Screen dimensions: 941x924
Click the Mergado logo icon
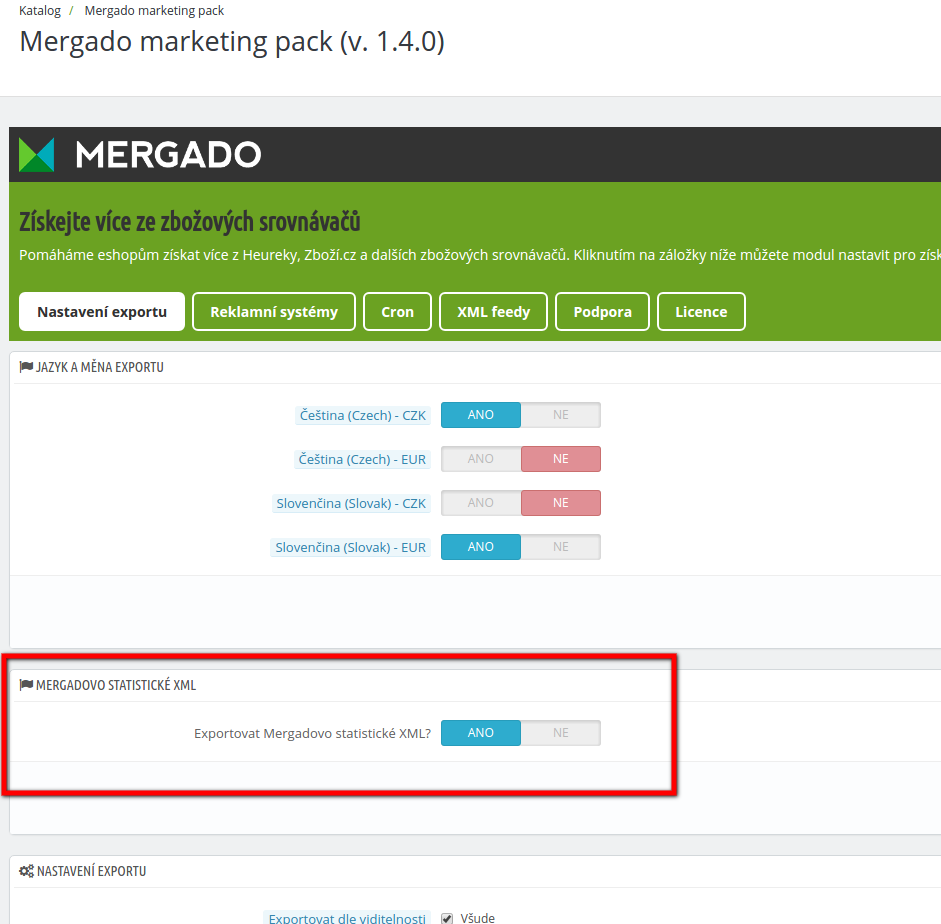[37, 155]
